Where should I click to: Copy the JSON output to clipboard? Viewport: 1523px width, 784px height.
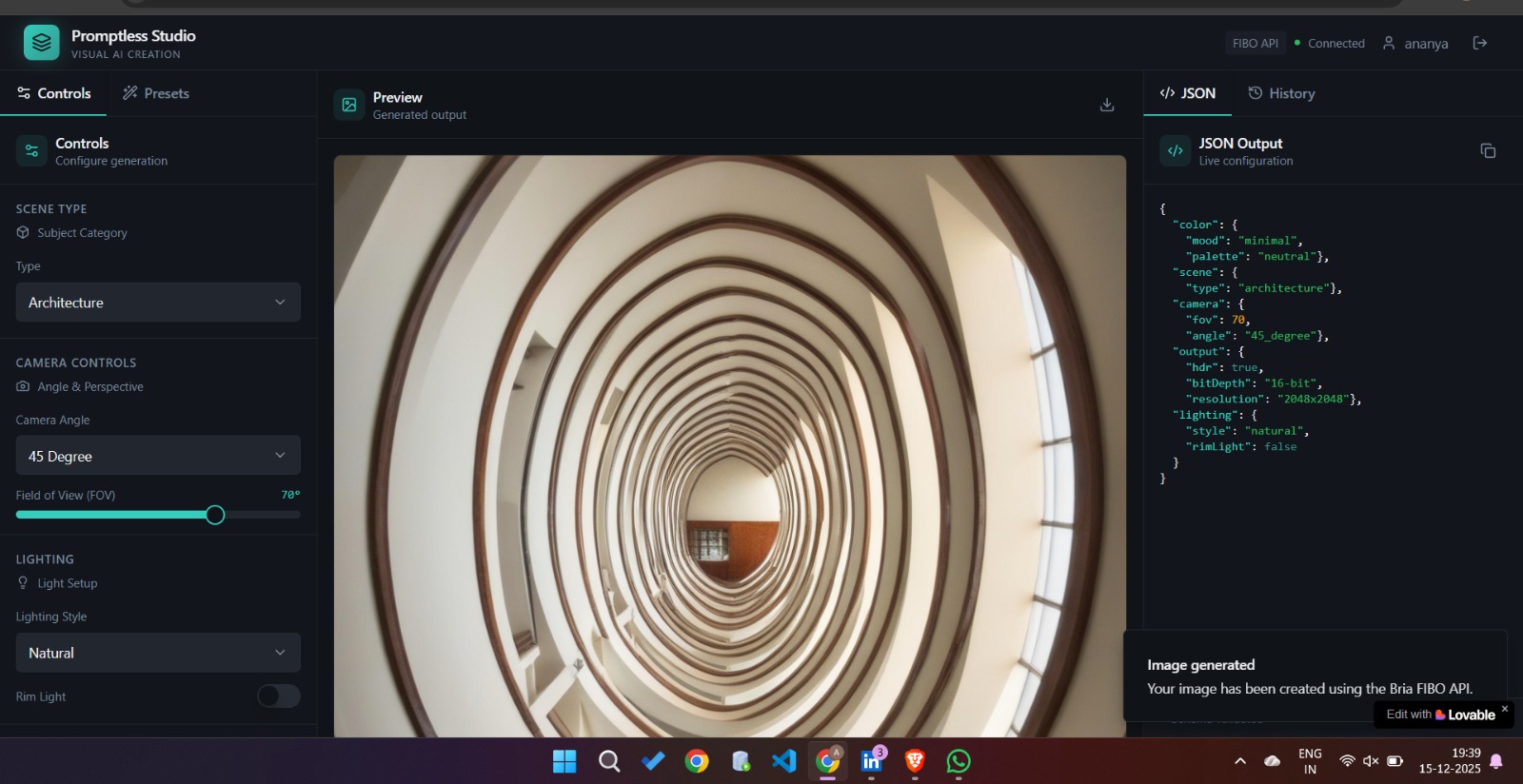(1488, 150)
